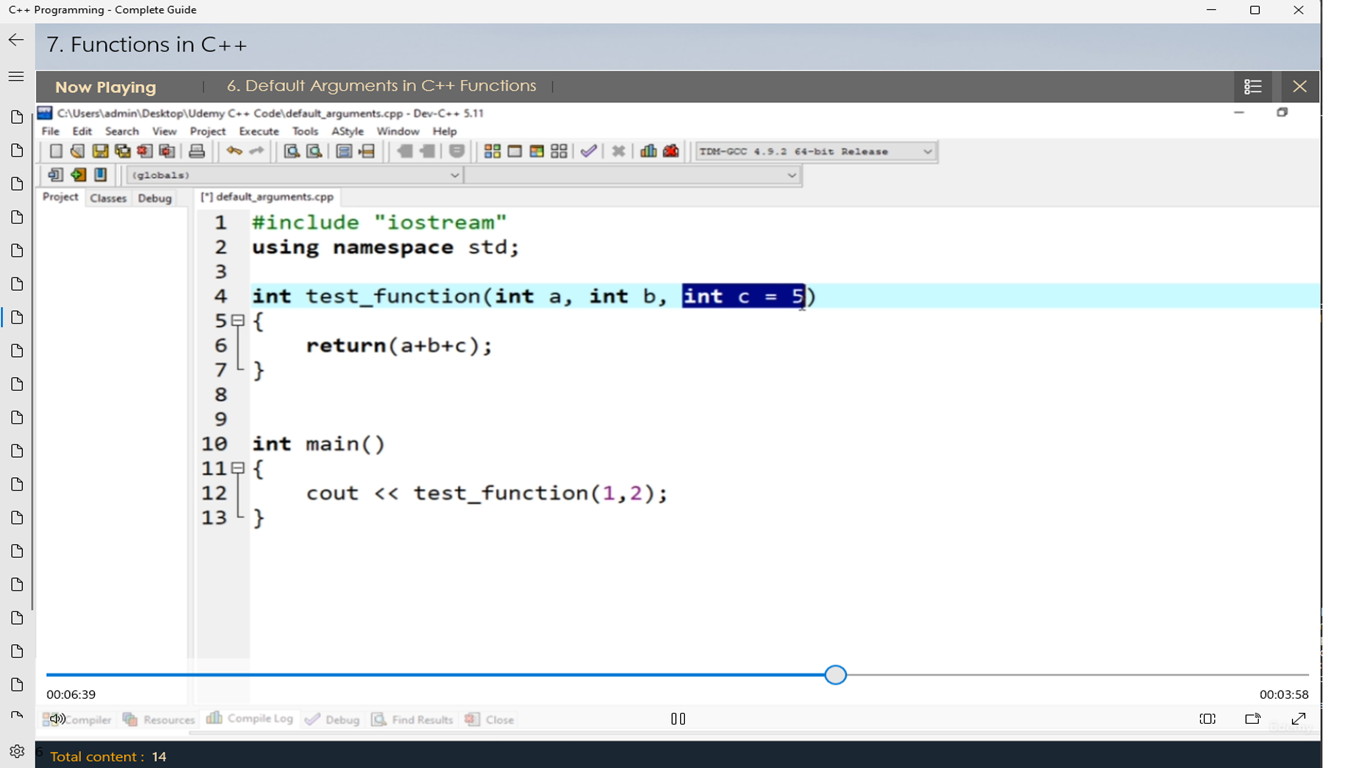1366x768 pixels.
Task: Pause the video playback
Action: click(678, 718)
